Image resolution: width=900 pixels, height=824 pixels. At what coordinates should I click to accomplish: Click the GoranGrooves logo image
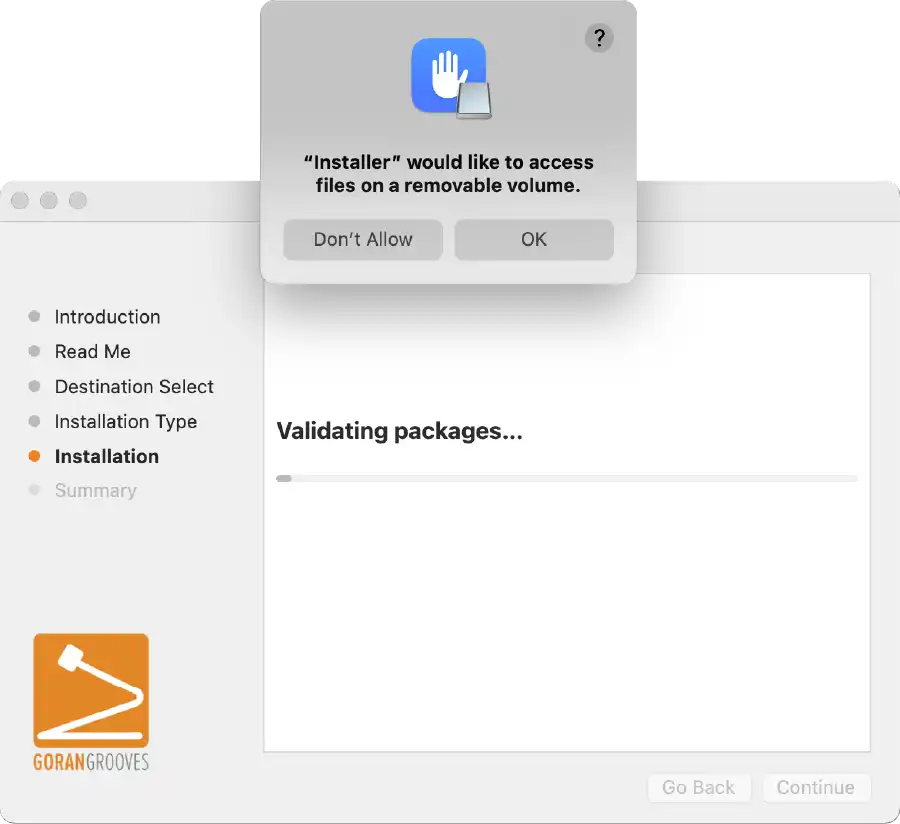[91, 690]
